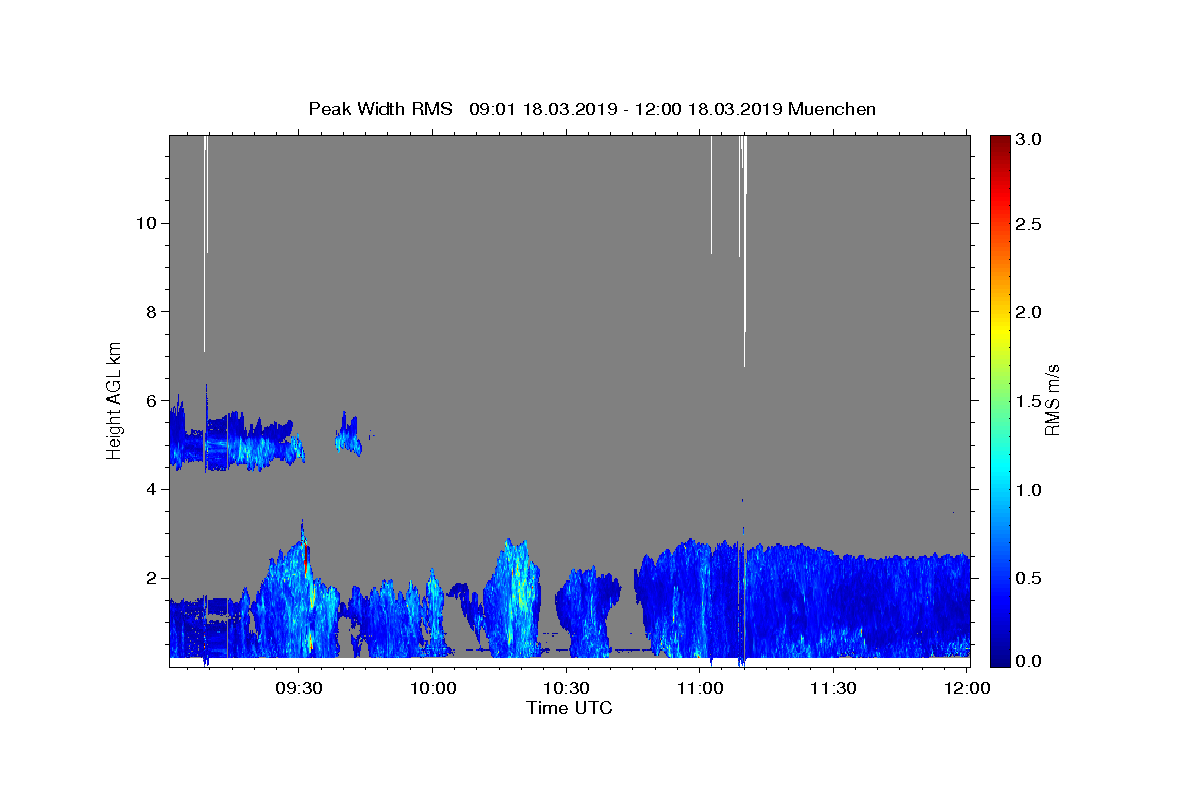This screenshot has height=800, width=1200.
Task: Click the 12:00 time tick label
Action: point(967,688)
